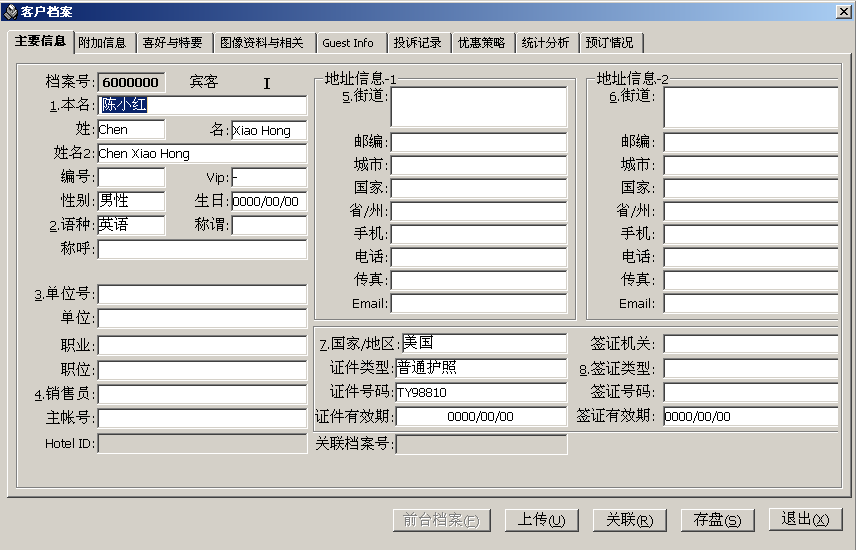Click the 生日 date input field
856x550 pixels.
click(x=268, y=201)
